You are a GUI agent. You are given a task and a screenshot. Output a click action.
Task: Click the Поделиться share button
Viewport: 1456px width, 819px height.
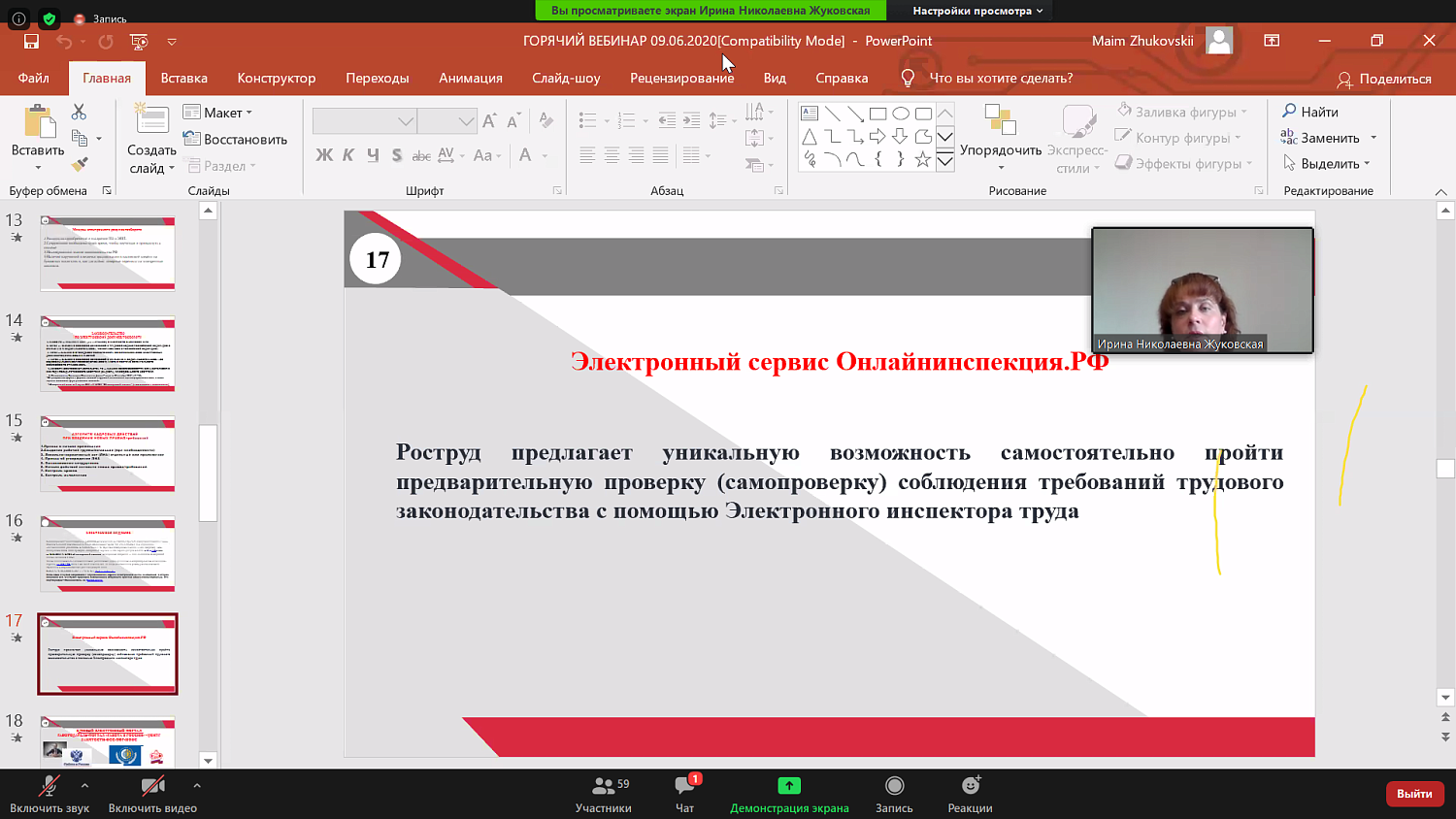[1384, 79]
